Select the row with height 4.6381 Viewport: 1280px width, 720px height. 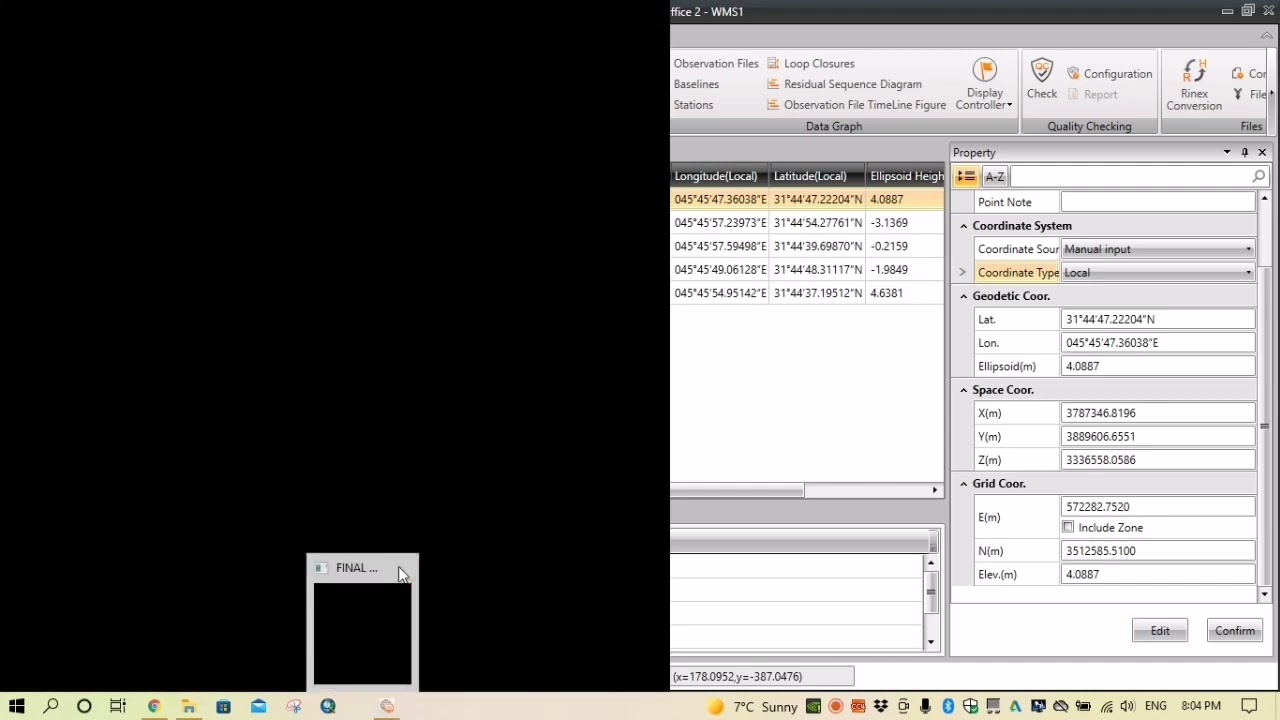pyautogui.click(x=807, y=293)
